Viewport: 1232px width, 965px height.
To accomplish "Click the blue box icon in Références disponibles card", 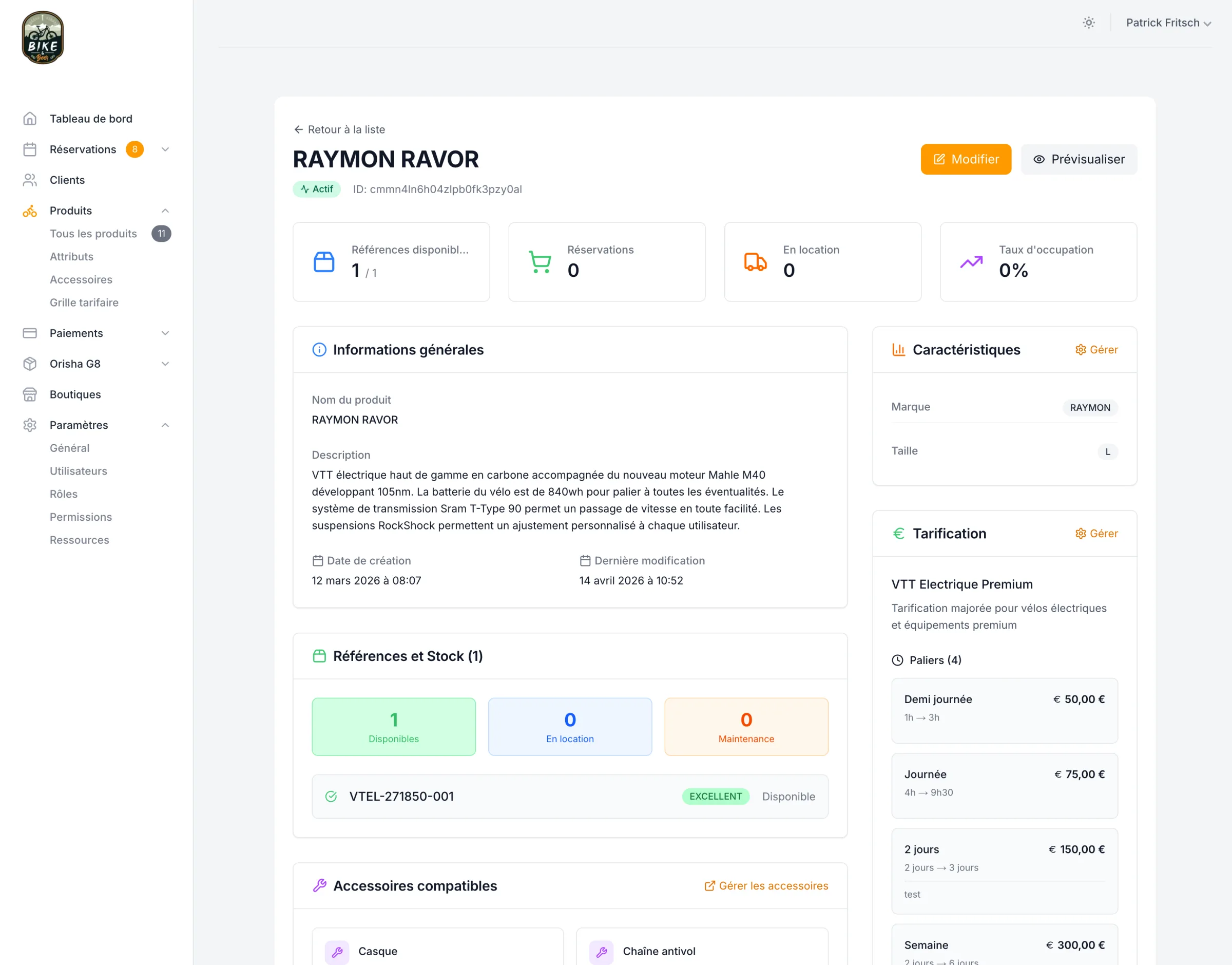I will (x=324, y=262).
